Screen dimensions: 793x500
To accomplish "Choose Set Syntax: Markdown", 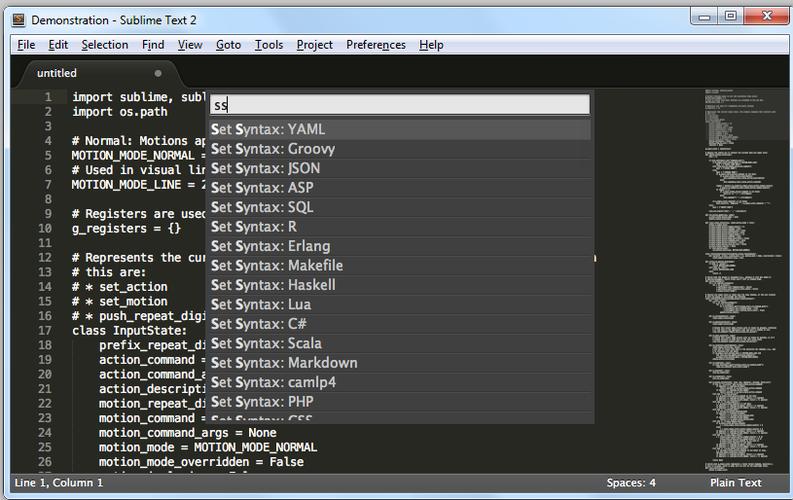I will 401,363.
